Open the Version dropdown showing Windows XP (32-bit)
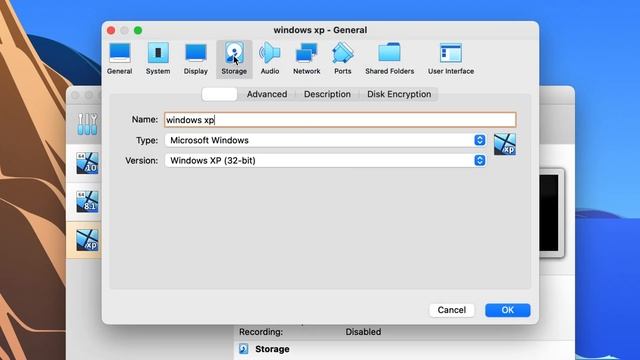 tap(325, 160)
